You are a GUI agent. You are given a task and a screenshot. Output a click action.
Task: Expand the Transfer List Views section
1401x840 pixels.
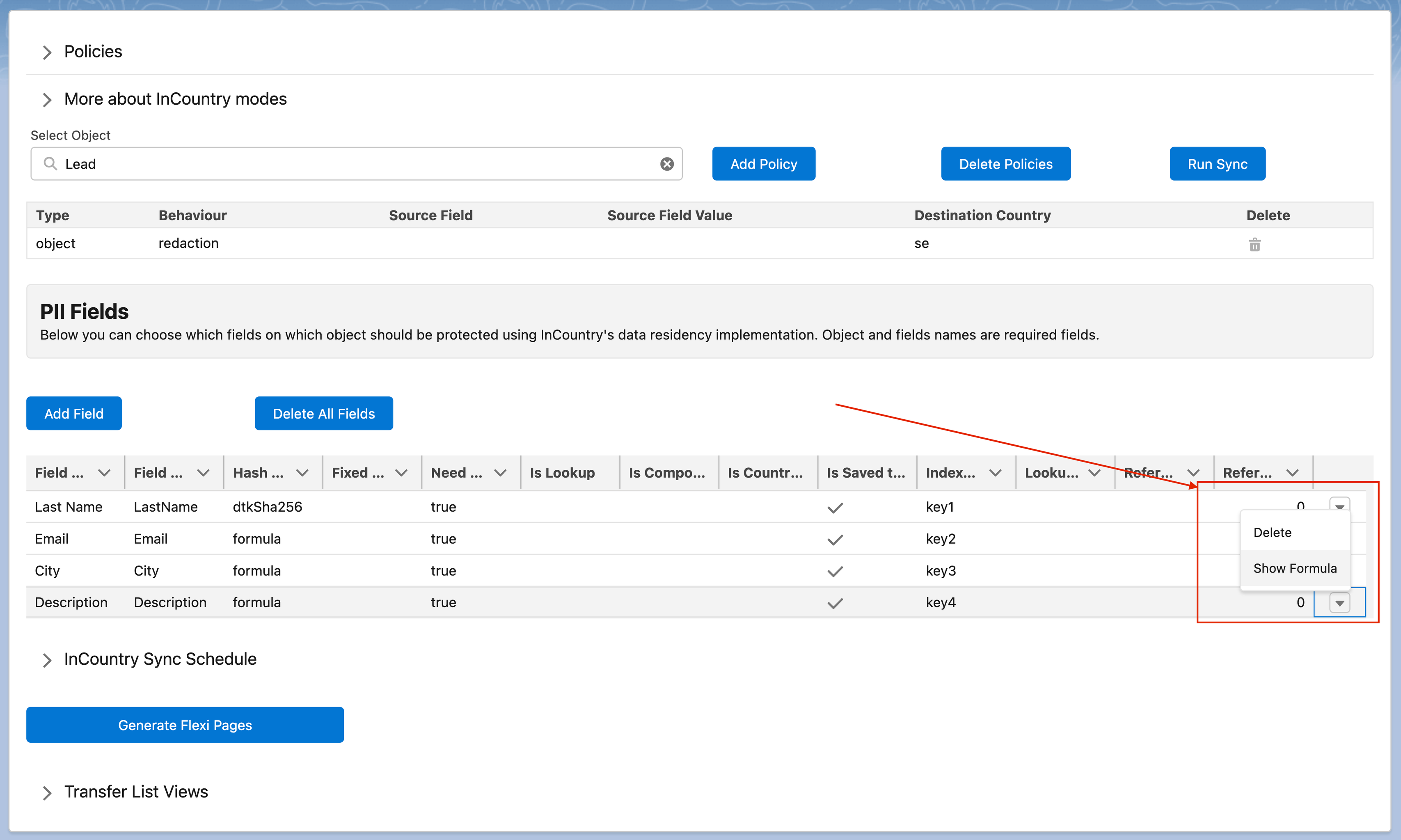pyautogui.click(x=48, y=792)
